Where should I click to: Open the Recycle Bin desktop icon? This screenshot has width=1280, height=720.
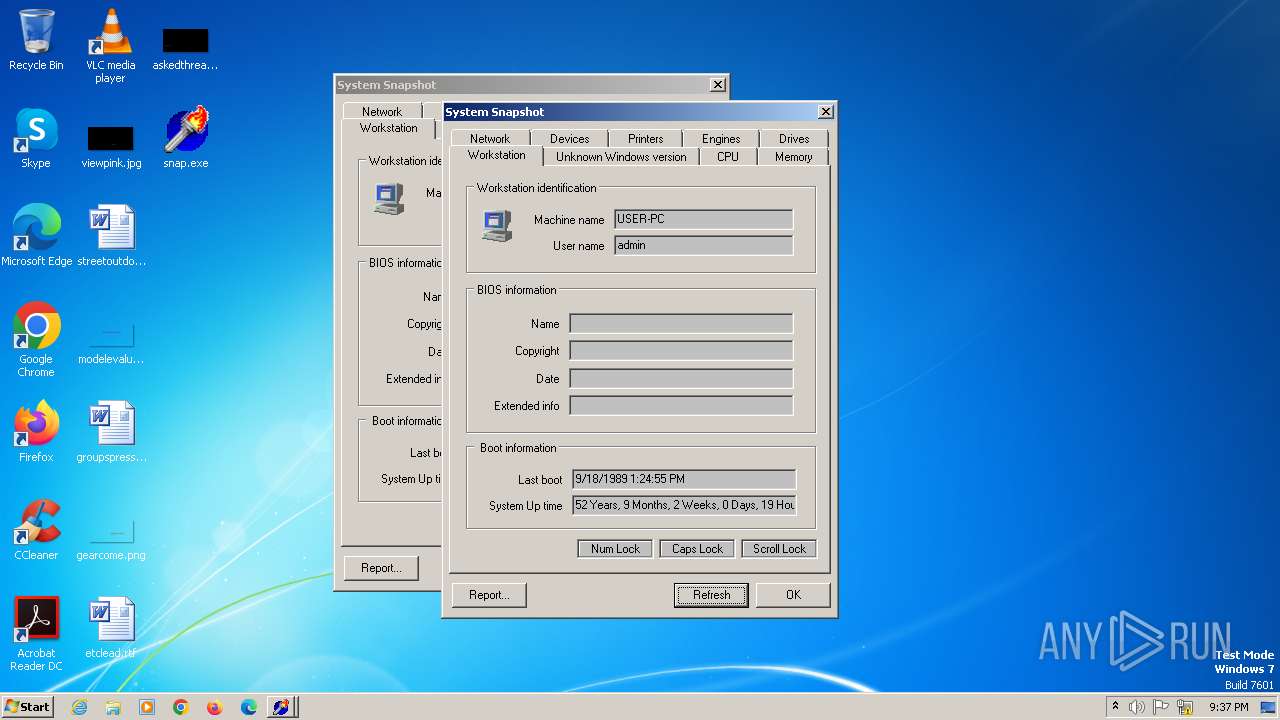[36, 40]
